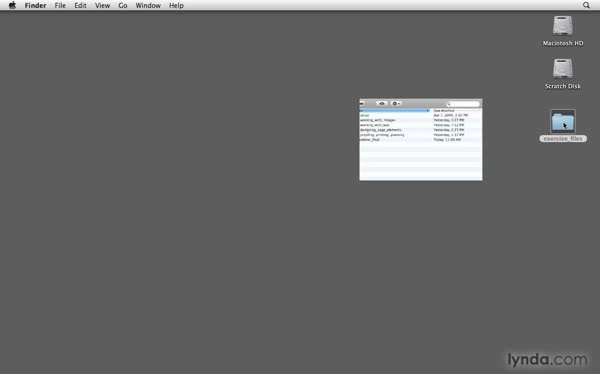Select the Macintosh HD drive icon

[x=562, y=26]
